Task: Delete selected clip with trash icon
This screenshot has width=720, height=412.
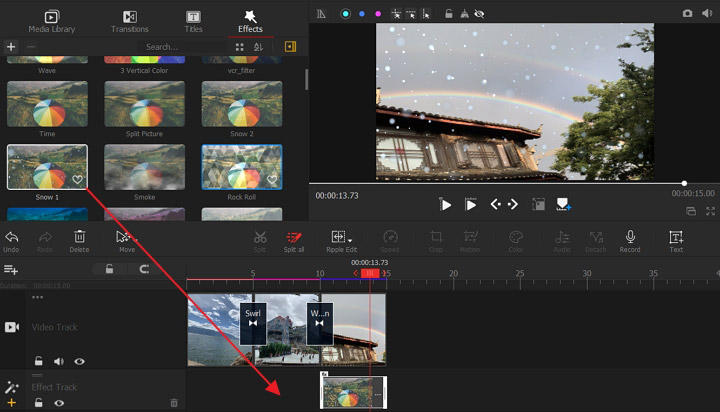Action: tap(79, 240)
